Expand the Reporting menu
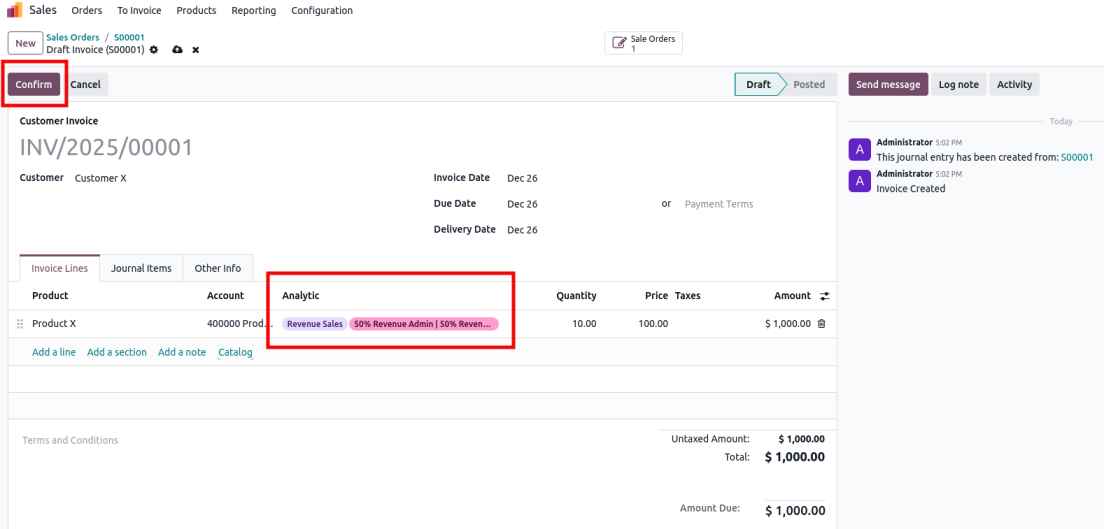The image size is (1104, 529). [x=254, y=10]
